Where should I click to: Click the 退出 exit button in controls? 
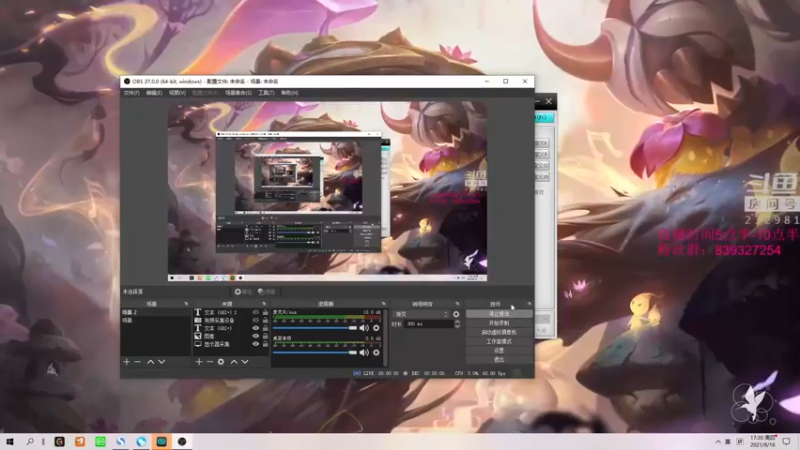pyautogui.click(x=499, y=360)
